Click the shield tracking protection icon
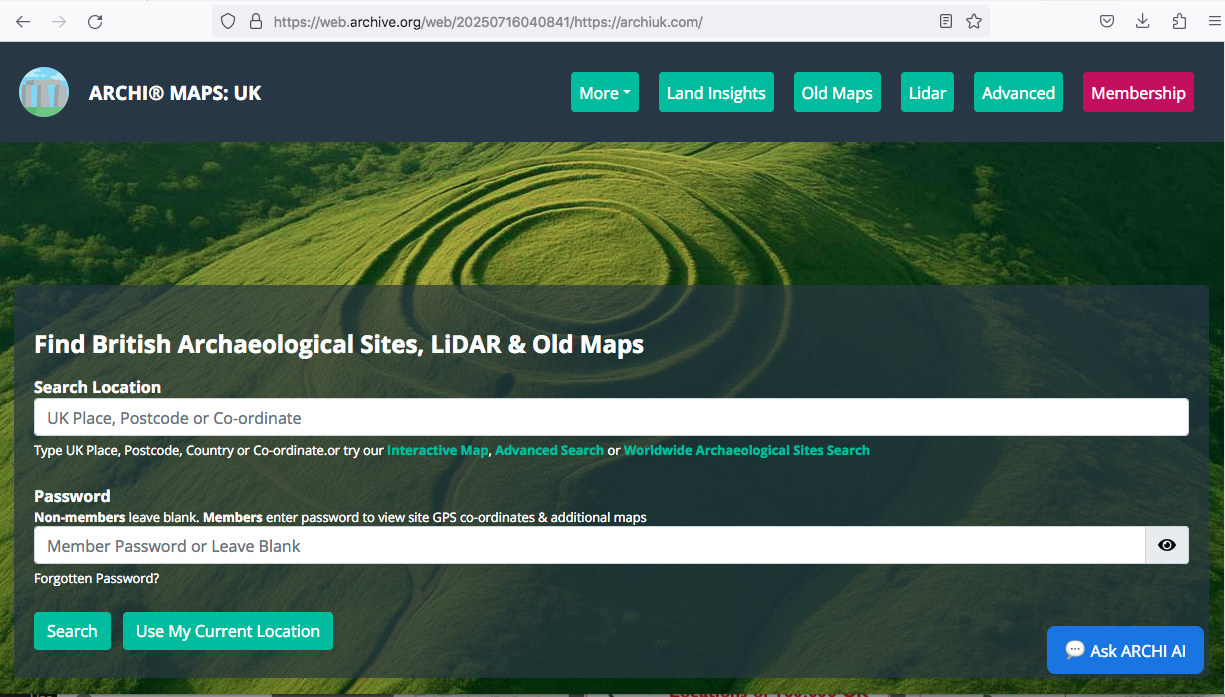Screen dimensions: 1225x697 pyautogui.click(x=228, y=21)
